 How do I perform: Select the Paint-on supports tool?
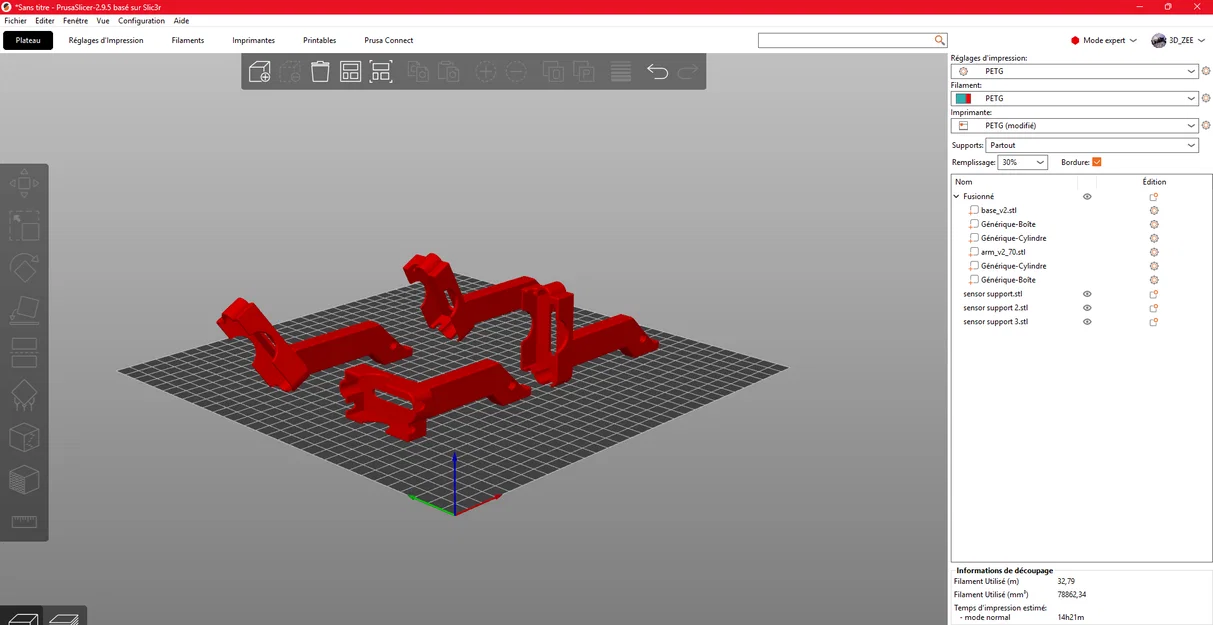24,396
